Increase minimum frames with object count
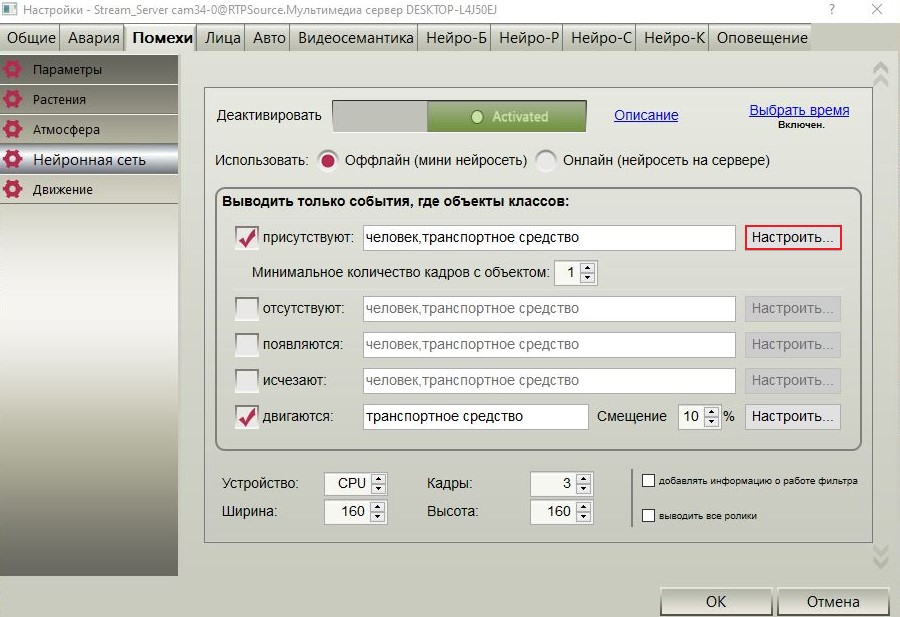The height and width of the screenshot is (617, 900). coord(587,267)
